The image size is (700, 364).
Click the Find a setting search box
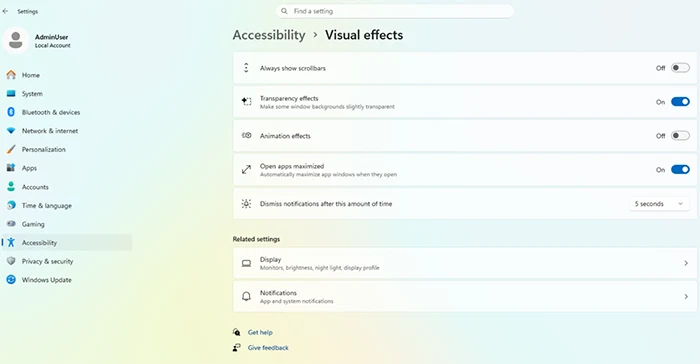pos(395,11)
